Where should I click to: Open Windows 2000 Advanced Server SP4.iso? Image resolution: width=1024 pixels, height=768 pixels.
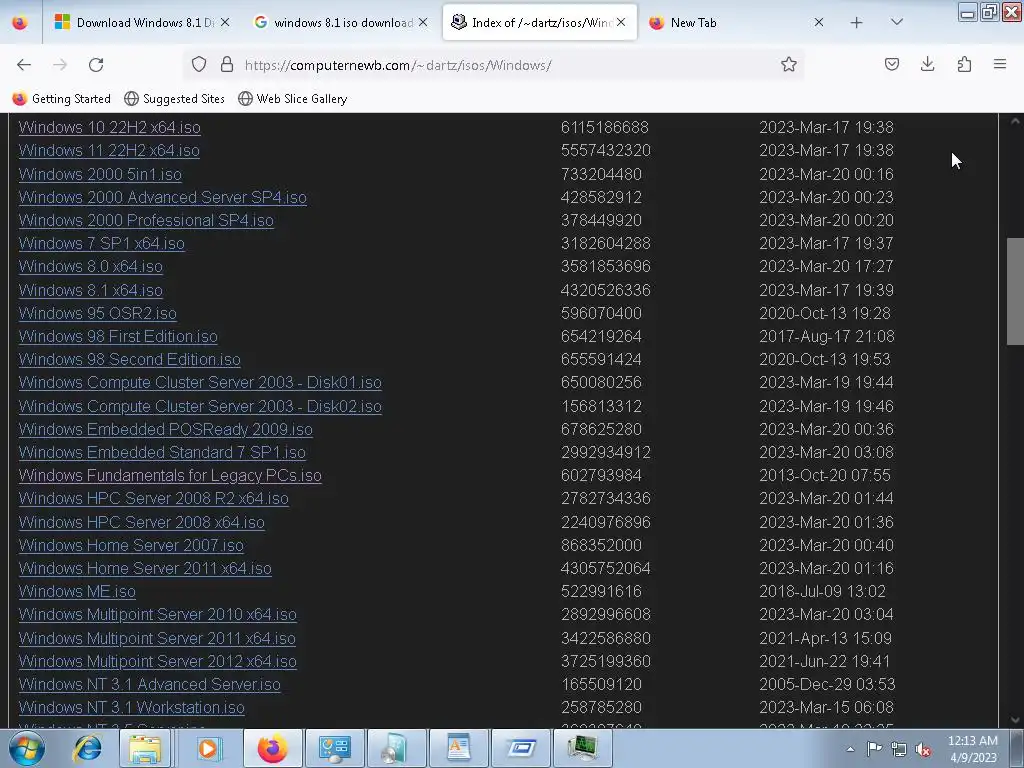click(x=163, y=197)
